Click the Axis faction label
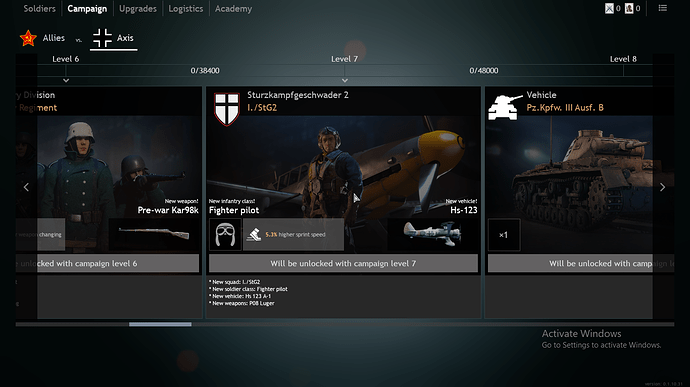690x387 pixels. click(x=125, y=38)
